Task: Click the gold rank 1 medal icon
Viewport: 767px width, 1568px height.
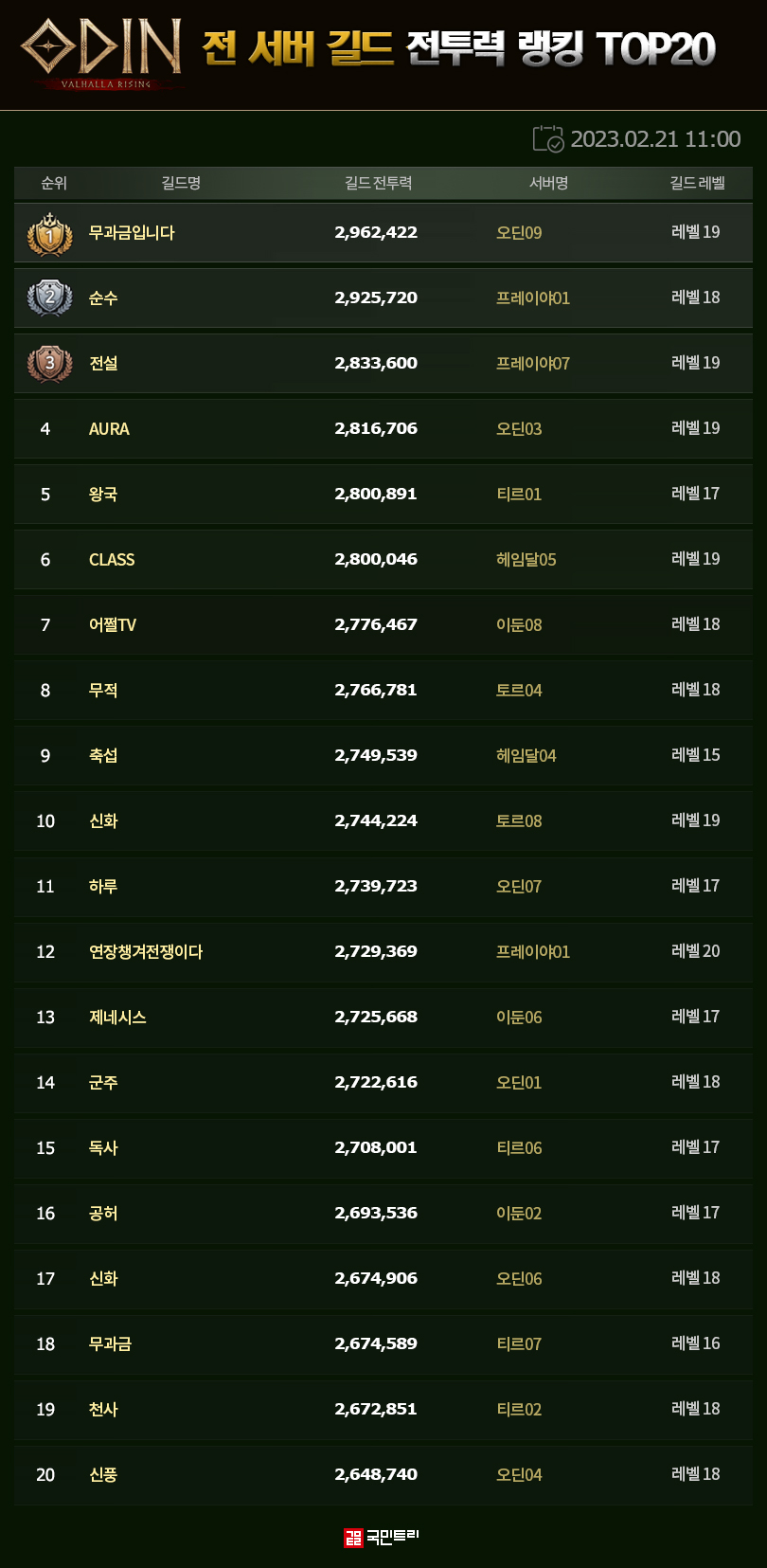Action: pyautogui.click(x=50, y=234)
